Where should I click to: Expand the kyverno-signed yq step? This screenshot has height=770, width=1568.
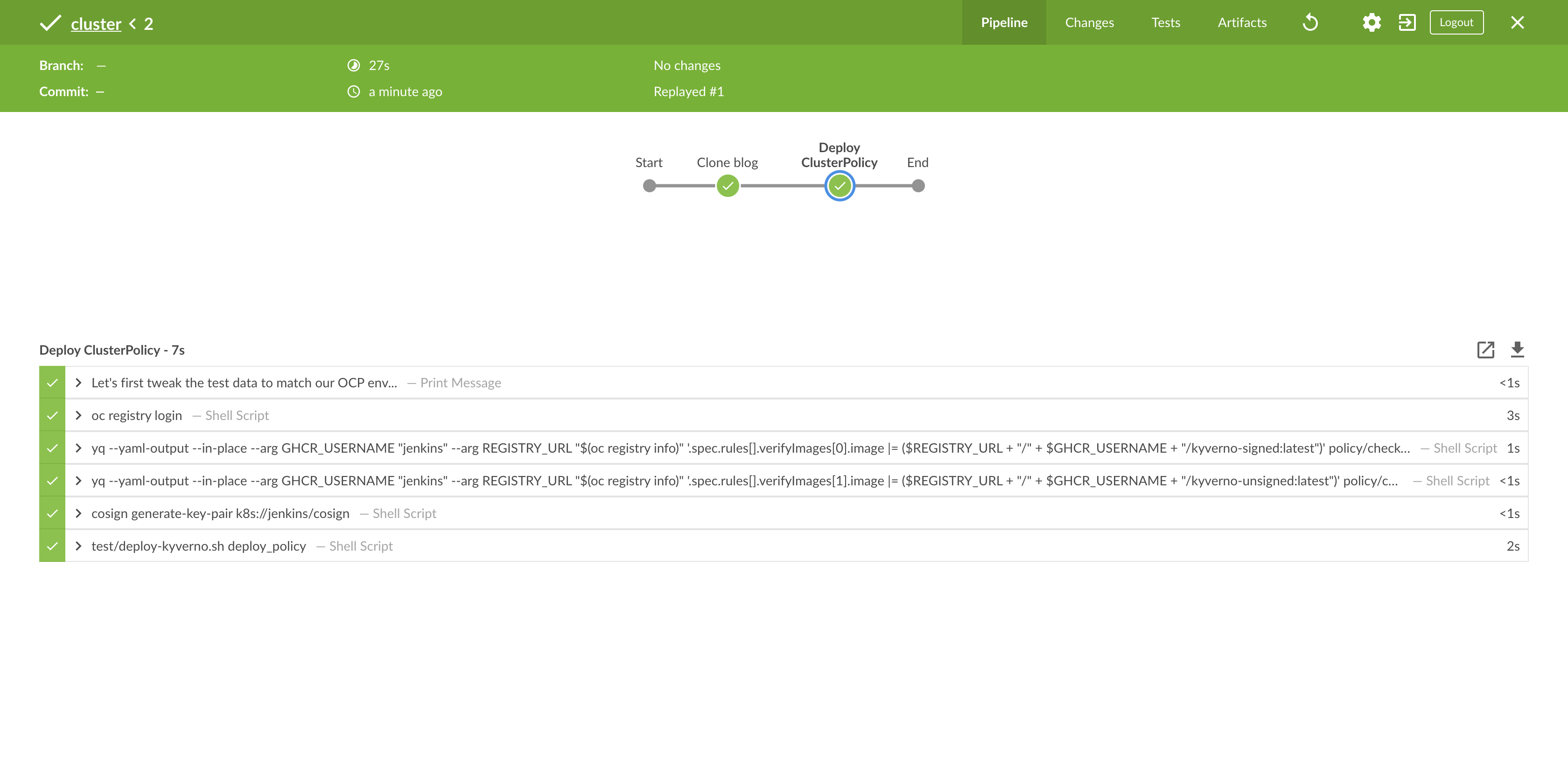click(x=78, y=448)
